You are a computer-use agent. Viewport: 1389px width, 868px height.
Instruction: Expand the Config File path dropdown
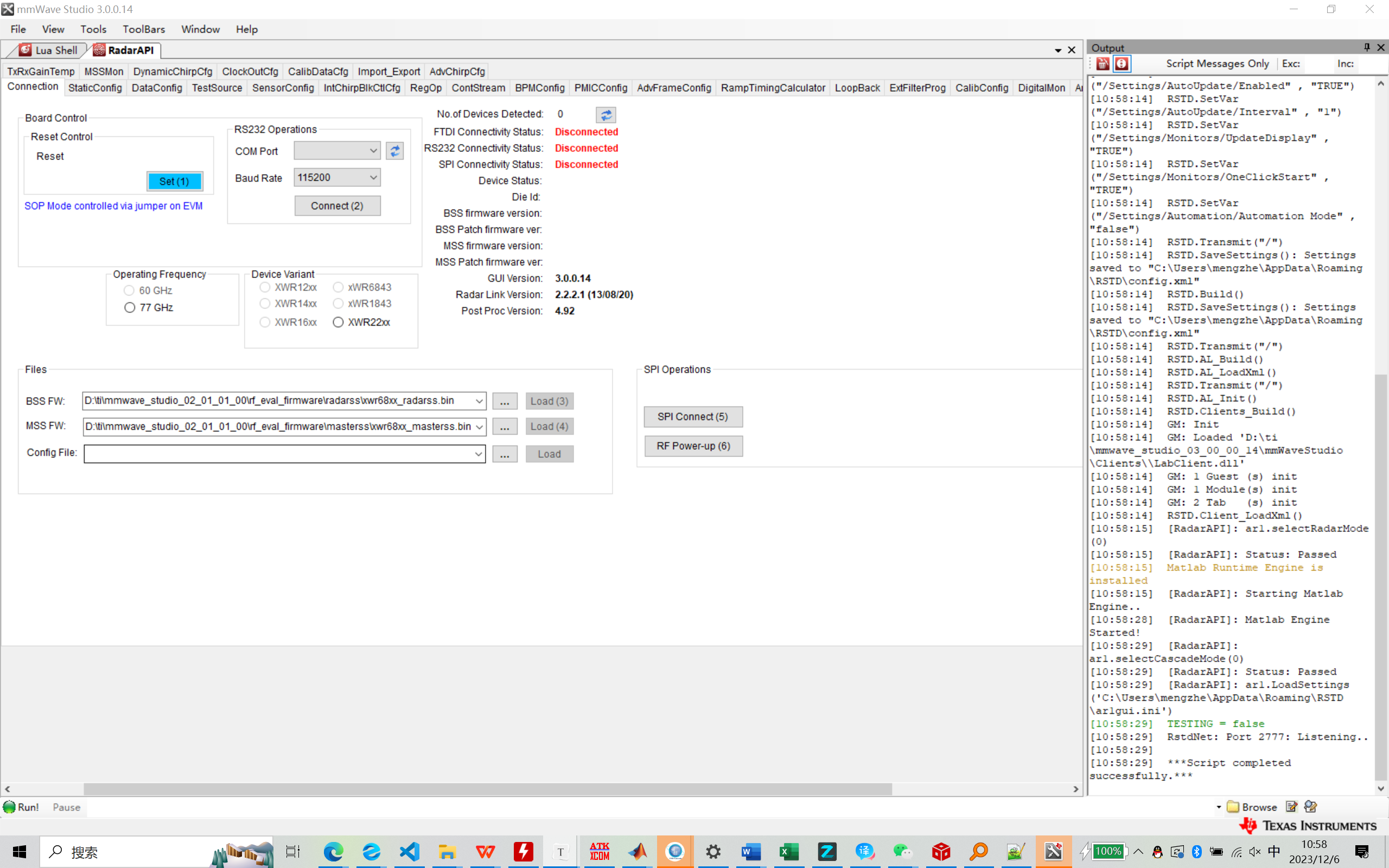click(478, 454)
